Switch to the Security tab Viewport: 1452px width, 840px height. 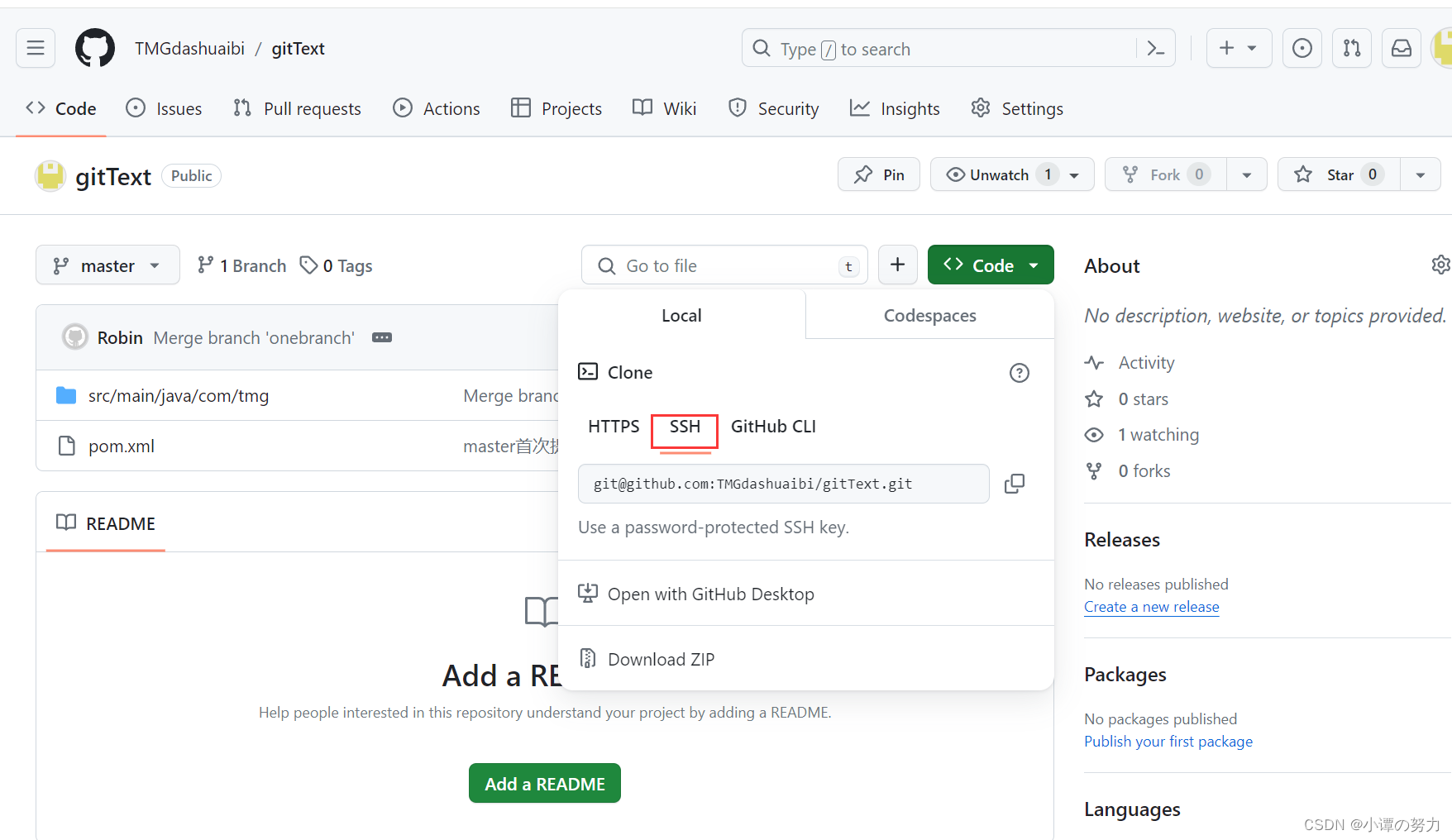click(x=774, y=108)
